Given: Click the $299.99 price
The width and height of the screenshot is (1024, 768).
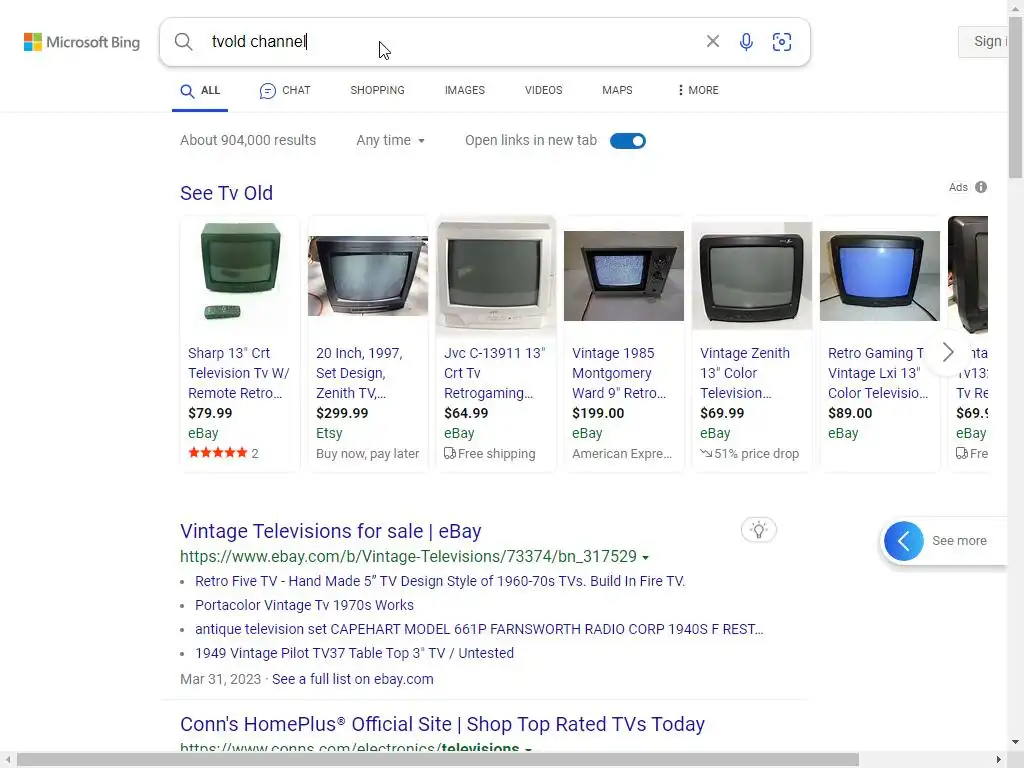Looking at the screenshot, I should 342,413.
